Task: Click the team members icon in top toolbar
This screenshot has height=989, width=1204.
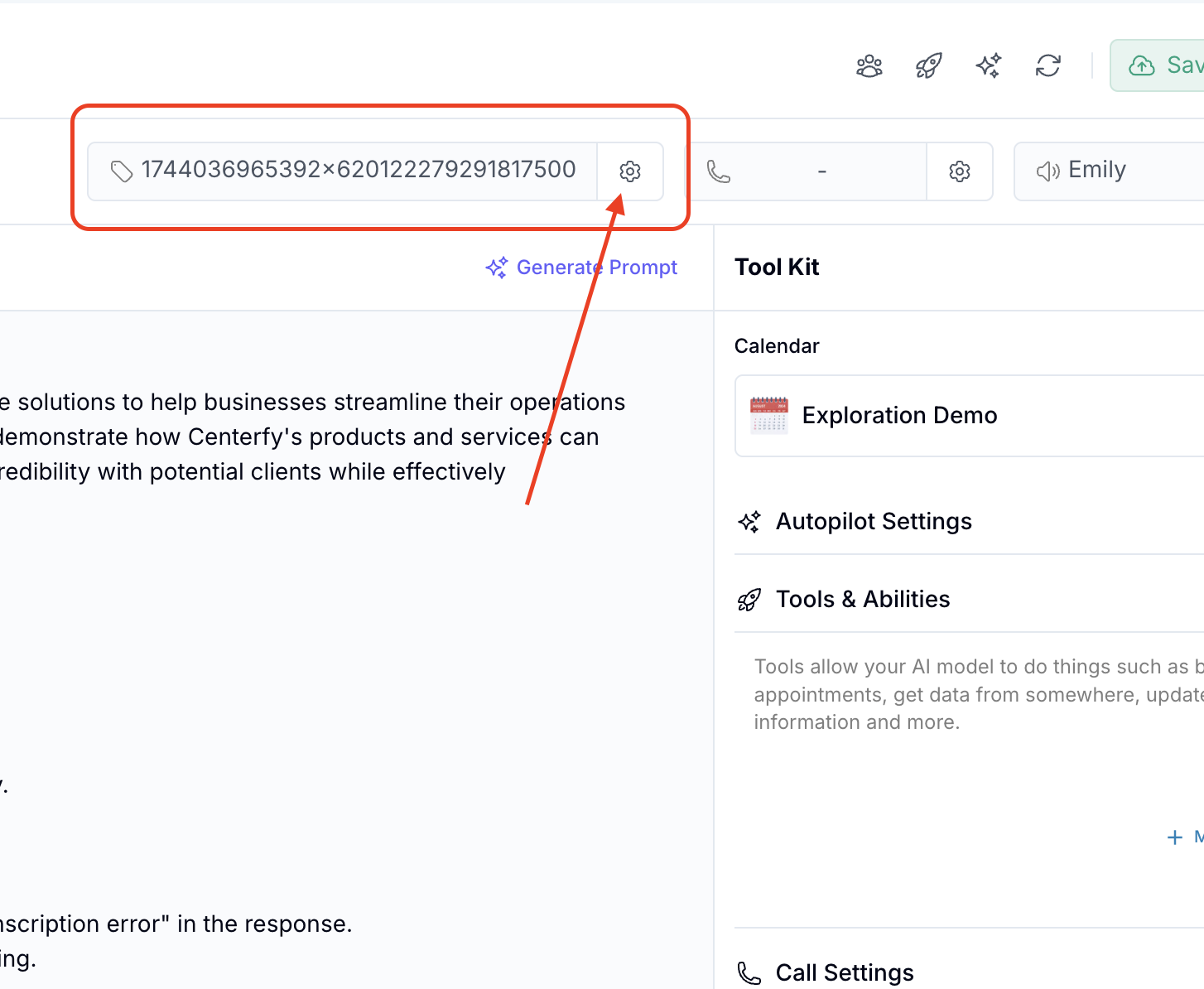Action: [869, 65]
